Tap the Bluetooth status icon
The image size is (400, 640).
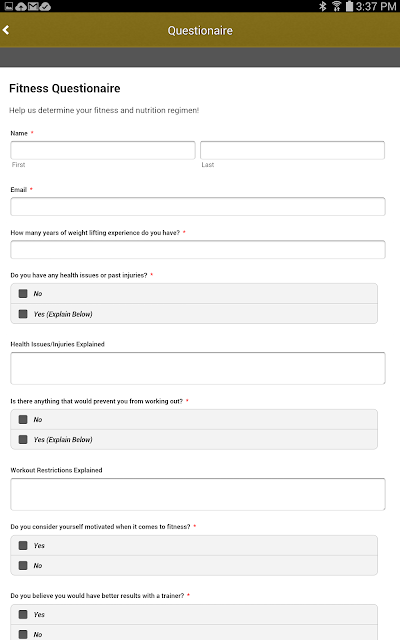tap(322, 6)
